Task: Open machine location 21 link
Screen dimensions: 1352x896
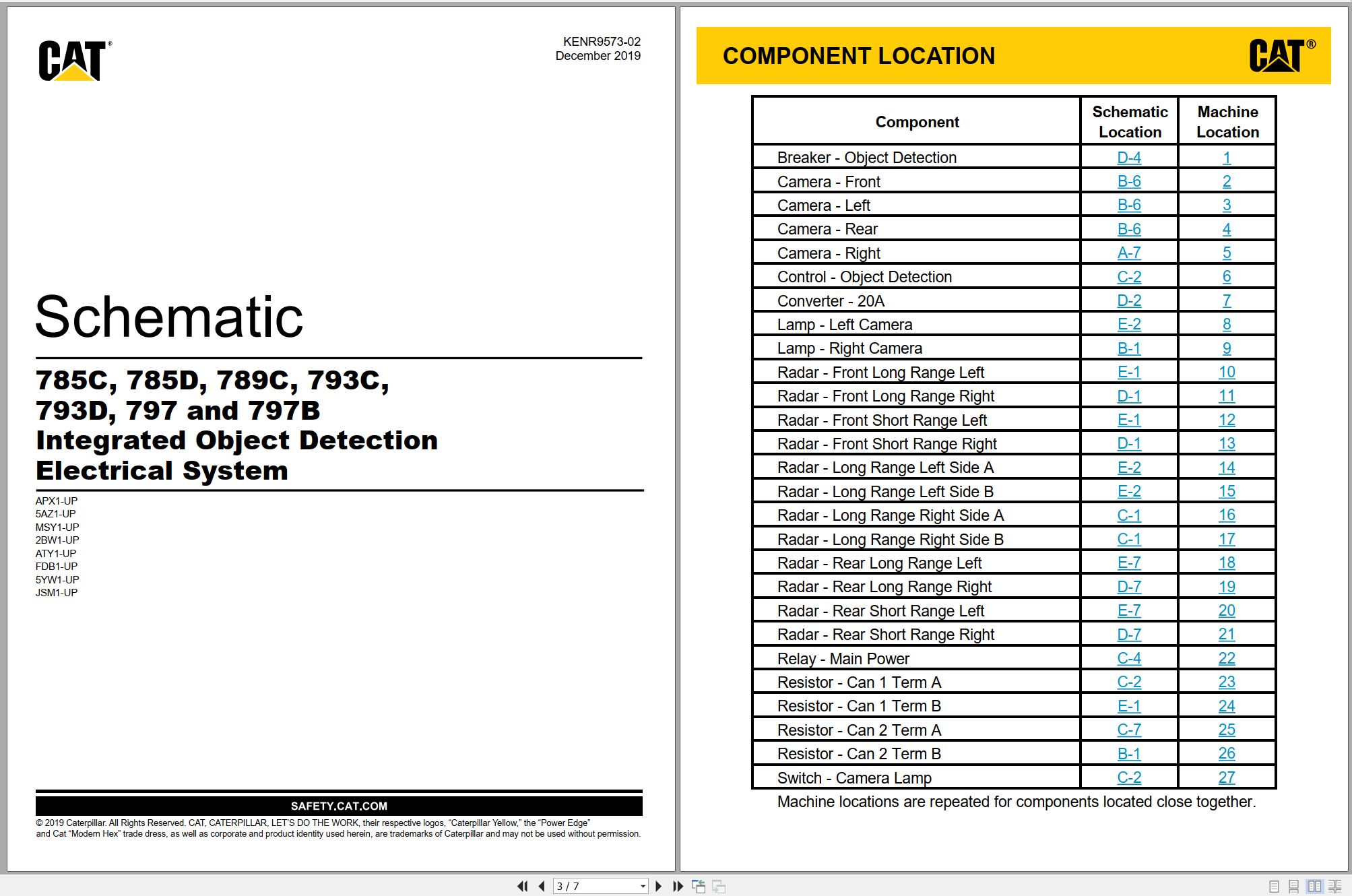Action: (1227, 635)
